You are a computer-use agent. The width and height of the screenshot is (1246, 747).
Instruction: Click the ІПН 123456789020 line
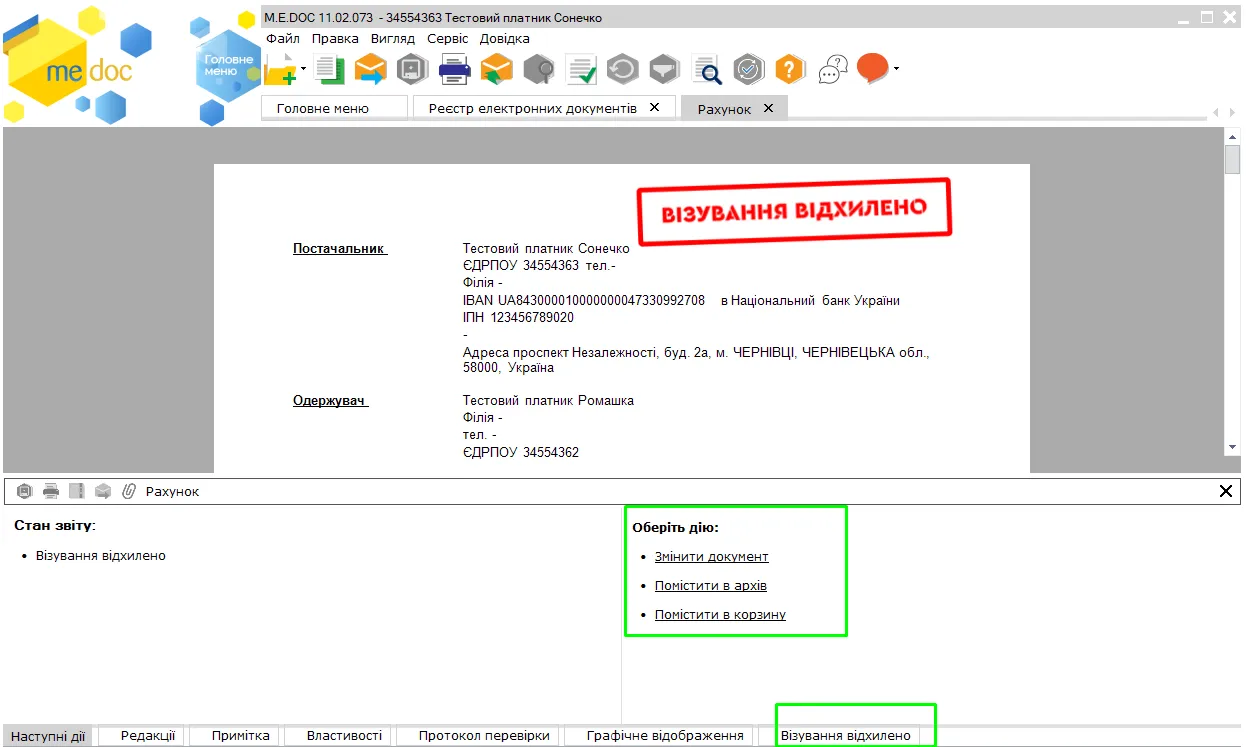click(x=518, y=318)
